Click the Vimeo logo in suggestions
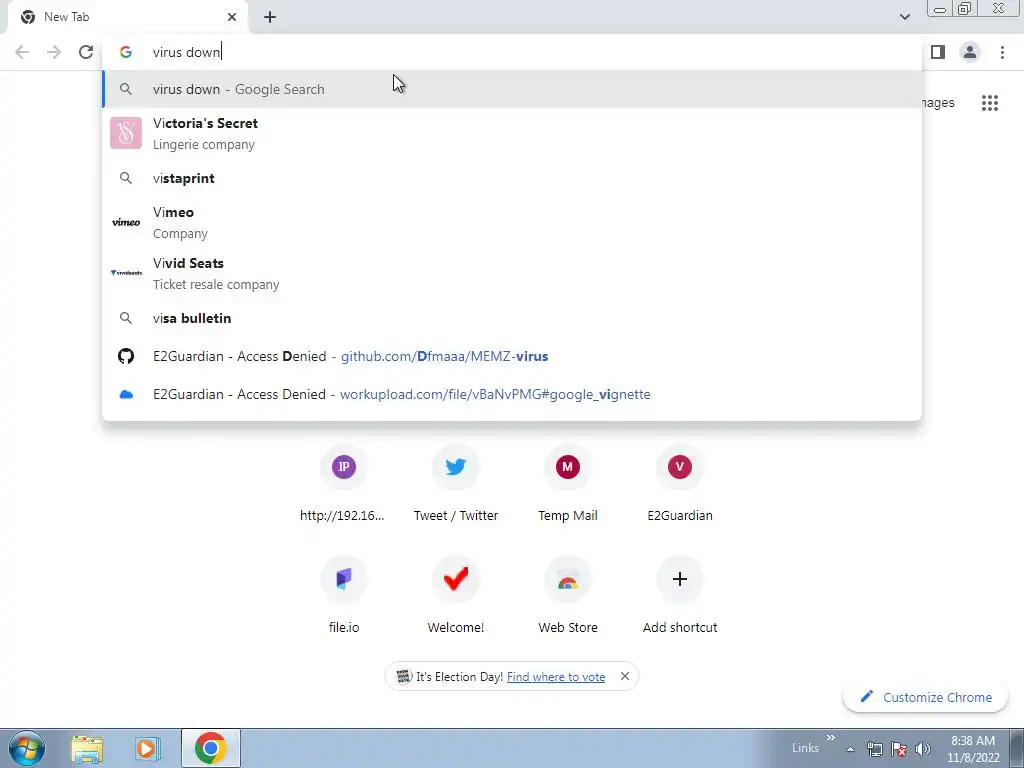Screen dimensions: 1024x768 click(x=126, y=223)
